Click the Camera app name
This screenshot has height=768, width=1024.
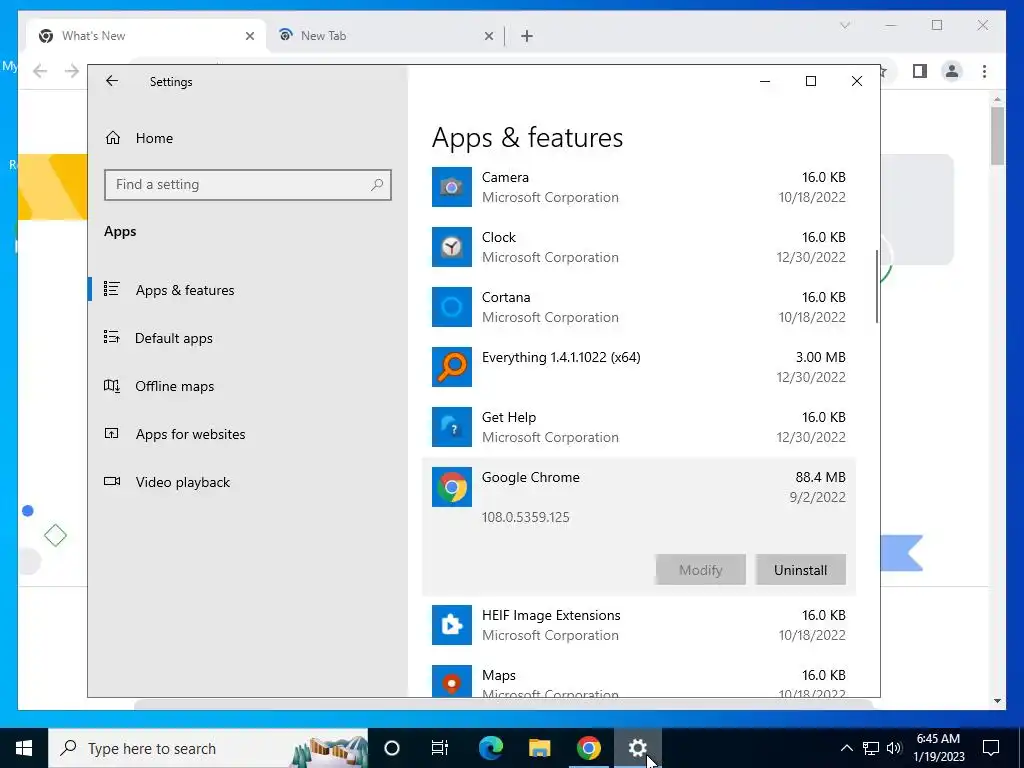[505, 177]
